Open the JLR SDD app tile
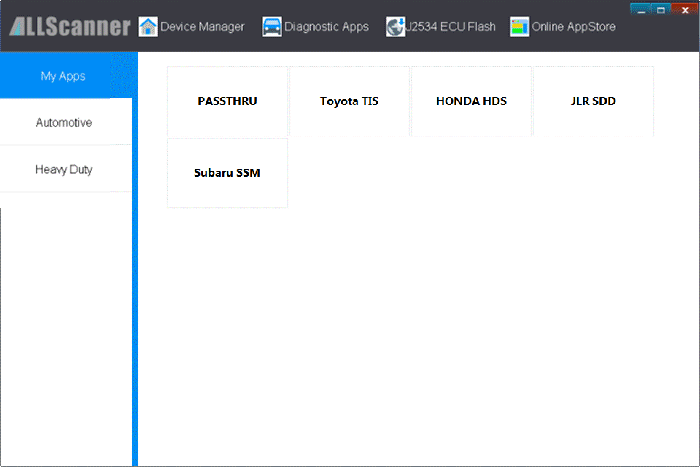700x467 pixels. 593,101
